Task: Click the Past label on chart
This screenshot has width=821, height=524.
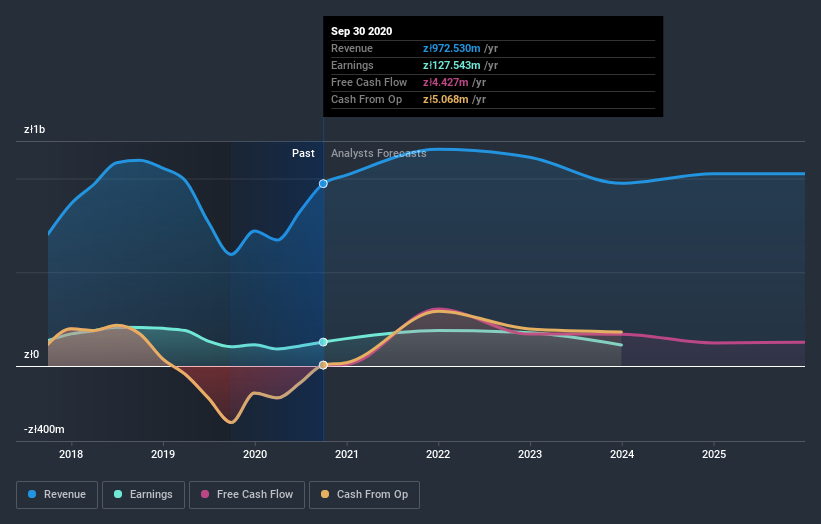Action: [303, 153]
